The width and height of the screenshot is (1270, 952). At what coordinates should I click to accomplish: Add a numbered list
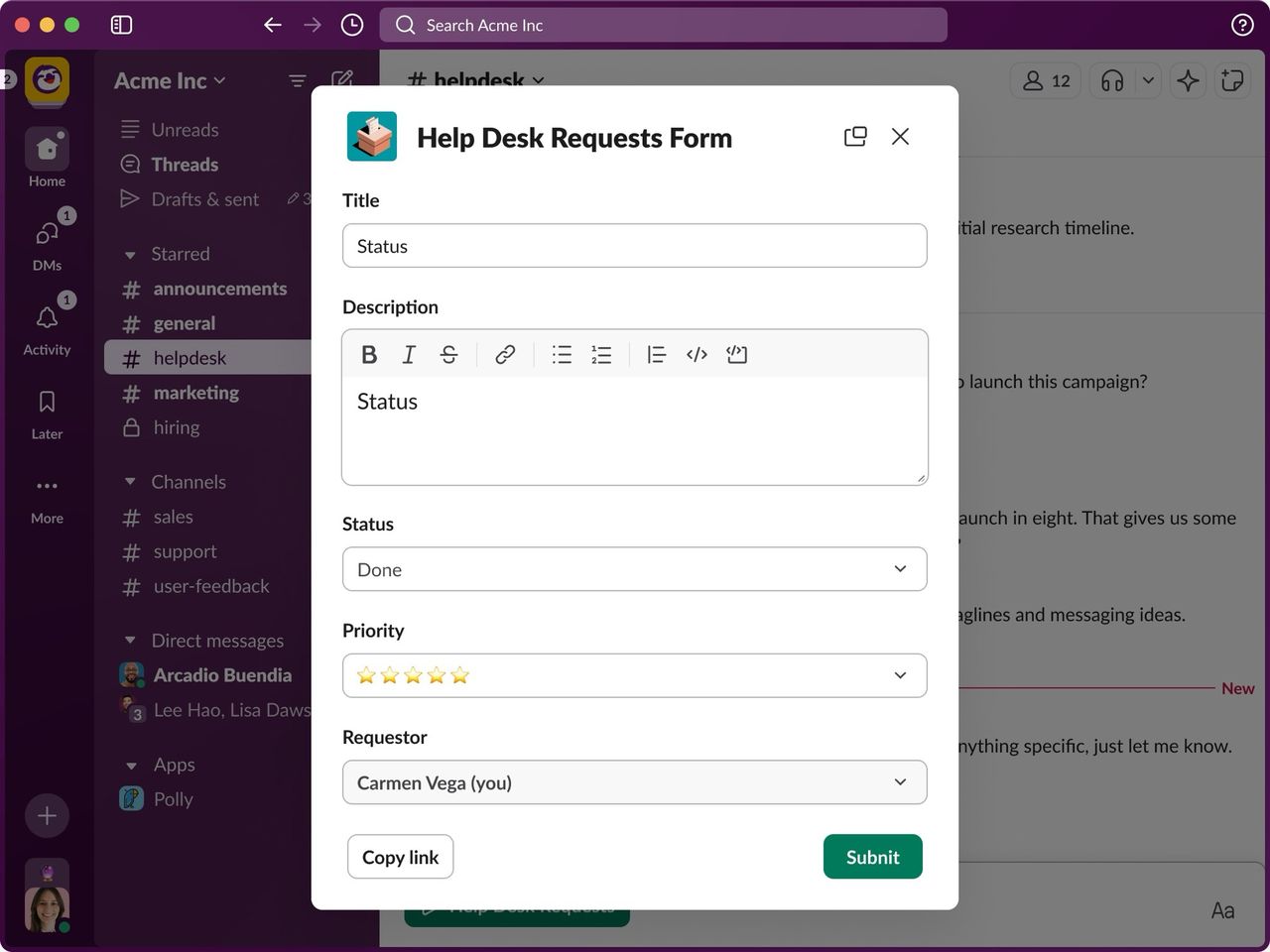[x=601, y=355]
